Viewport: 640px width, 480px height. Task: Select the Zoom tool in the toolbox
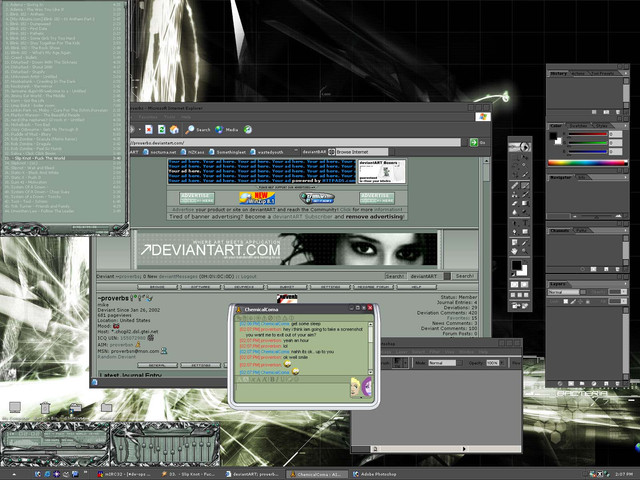point(524,251)
